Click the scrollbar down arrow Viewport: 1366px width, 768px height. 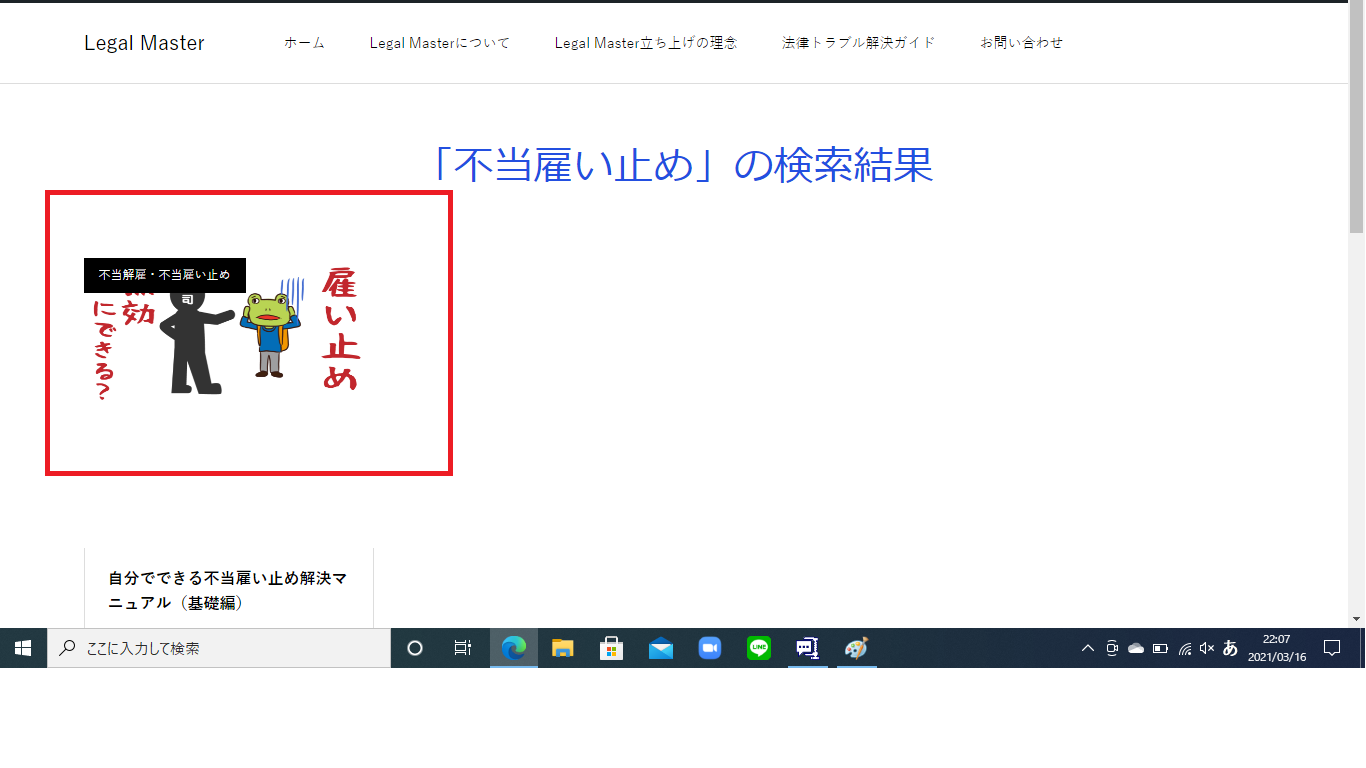tap(1357, 620)
